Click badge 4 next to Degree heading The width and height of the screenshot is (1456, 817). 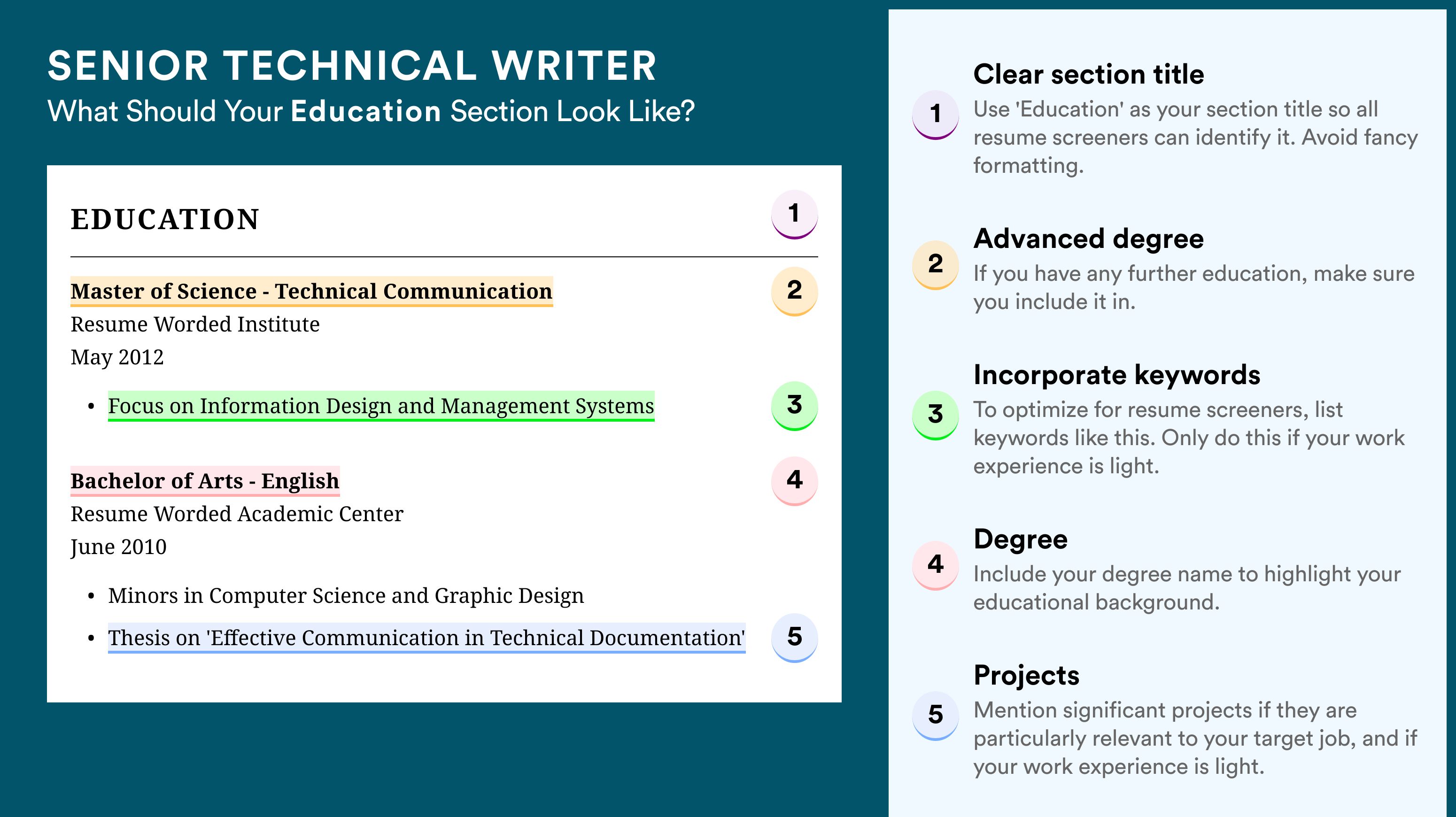[x=936, y=566]
